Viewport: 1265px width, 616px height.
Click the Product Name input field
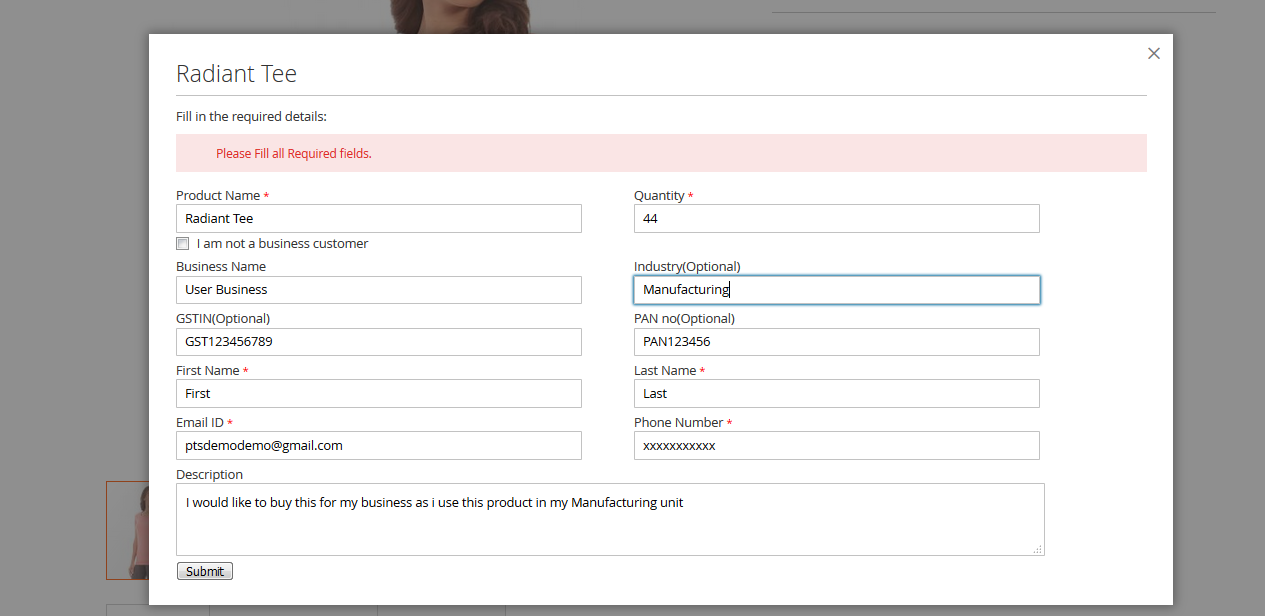[x=379, y=218]
